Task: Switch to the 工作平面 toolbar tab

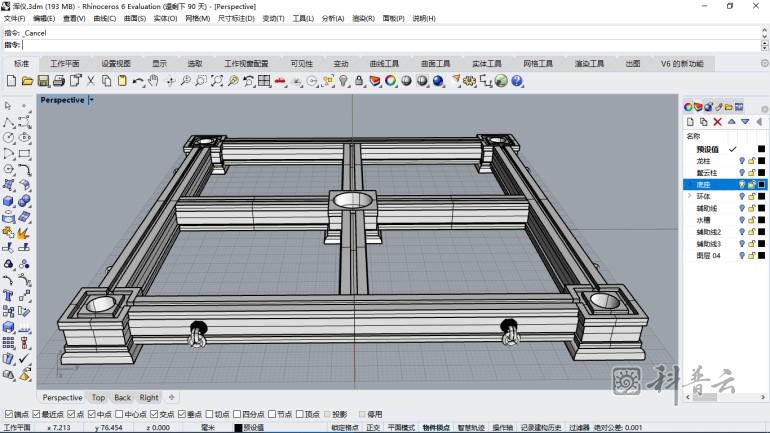Action: pyautogui.click(x=65, y=64)
